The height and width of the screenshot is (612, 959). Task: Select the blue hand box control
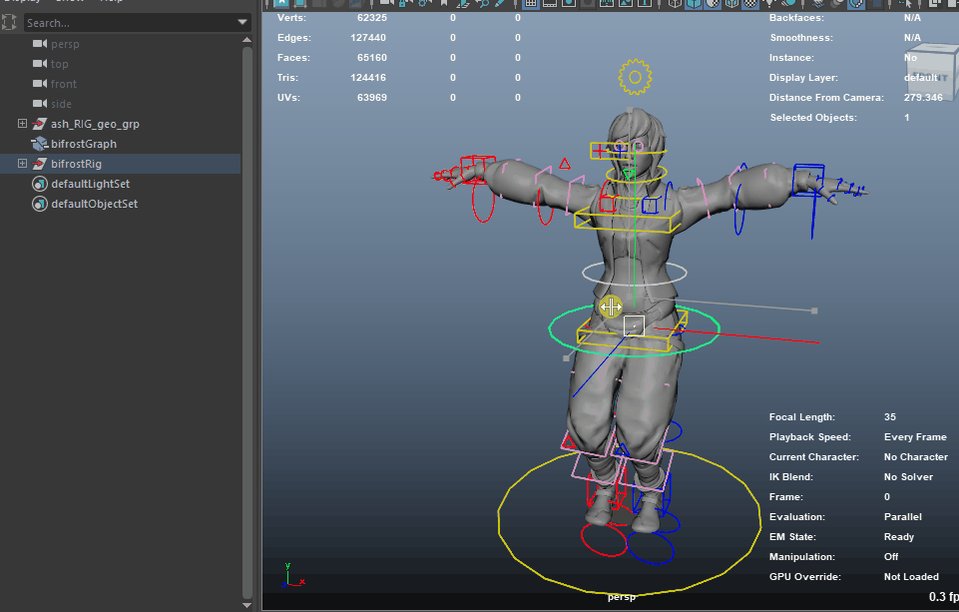click(x=808, y=179)
